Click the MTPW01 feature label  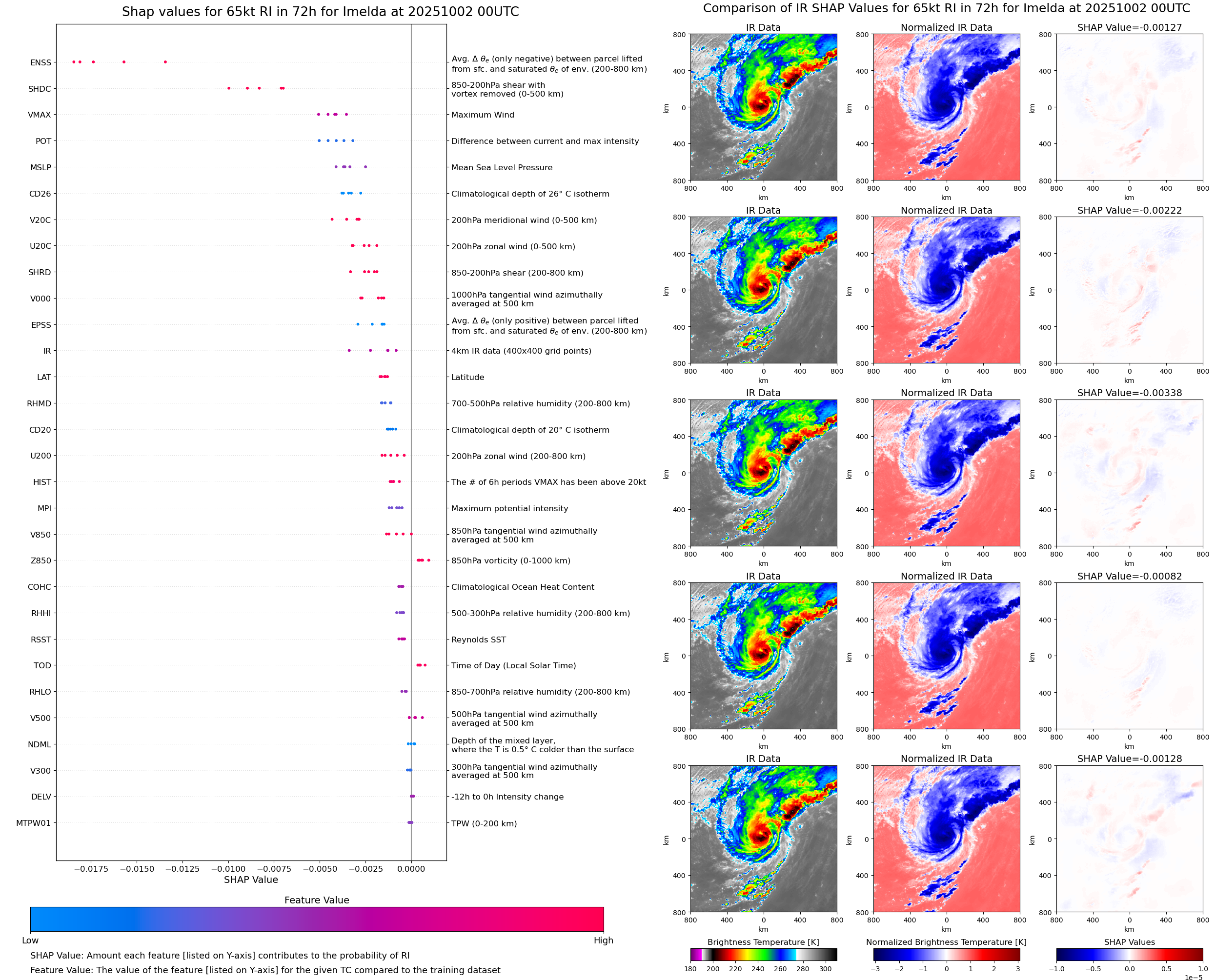pyautogui.click(x=33, y=823)
